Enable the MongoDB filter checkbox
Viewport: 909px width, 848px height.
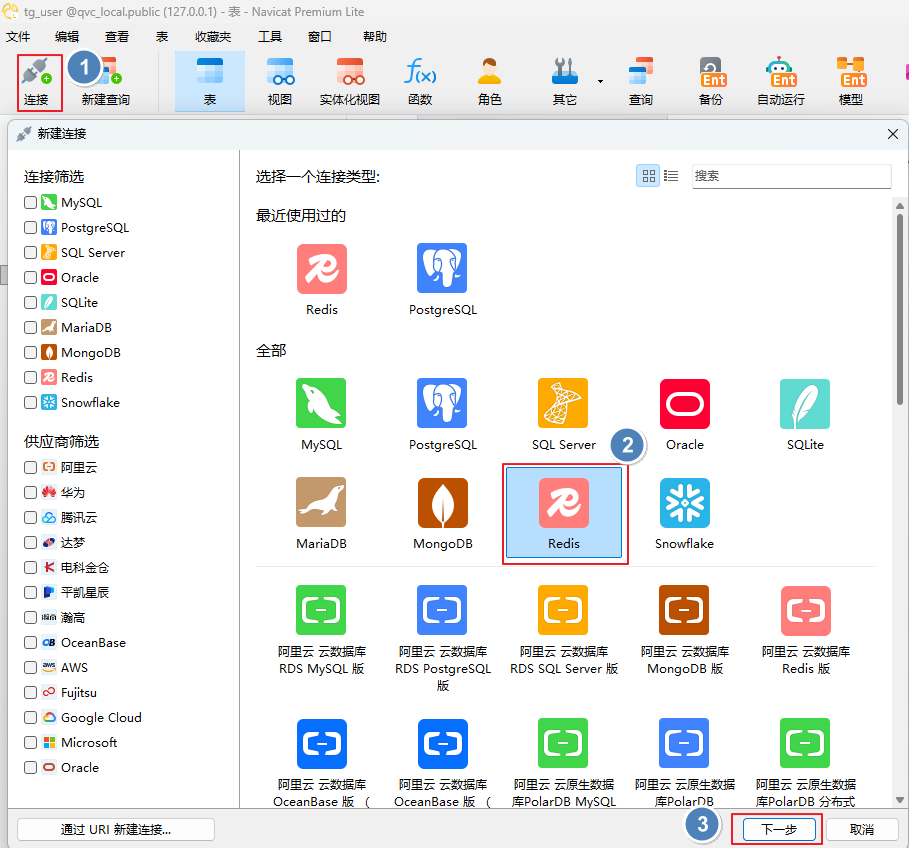coord(30,352)
